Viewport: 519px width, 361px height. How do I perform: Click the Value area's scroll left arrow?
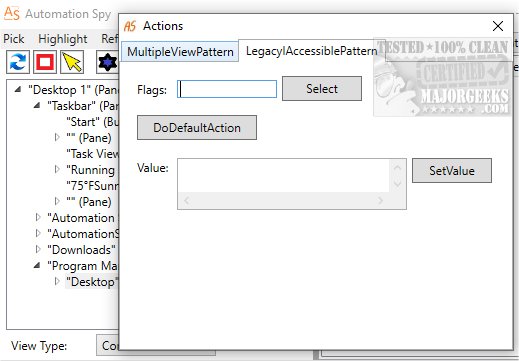(x=187, y=200)
